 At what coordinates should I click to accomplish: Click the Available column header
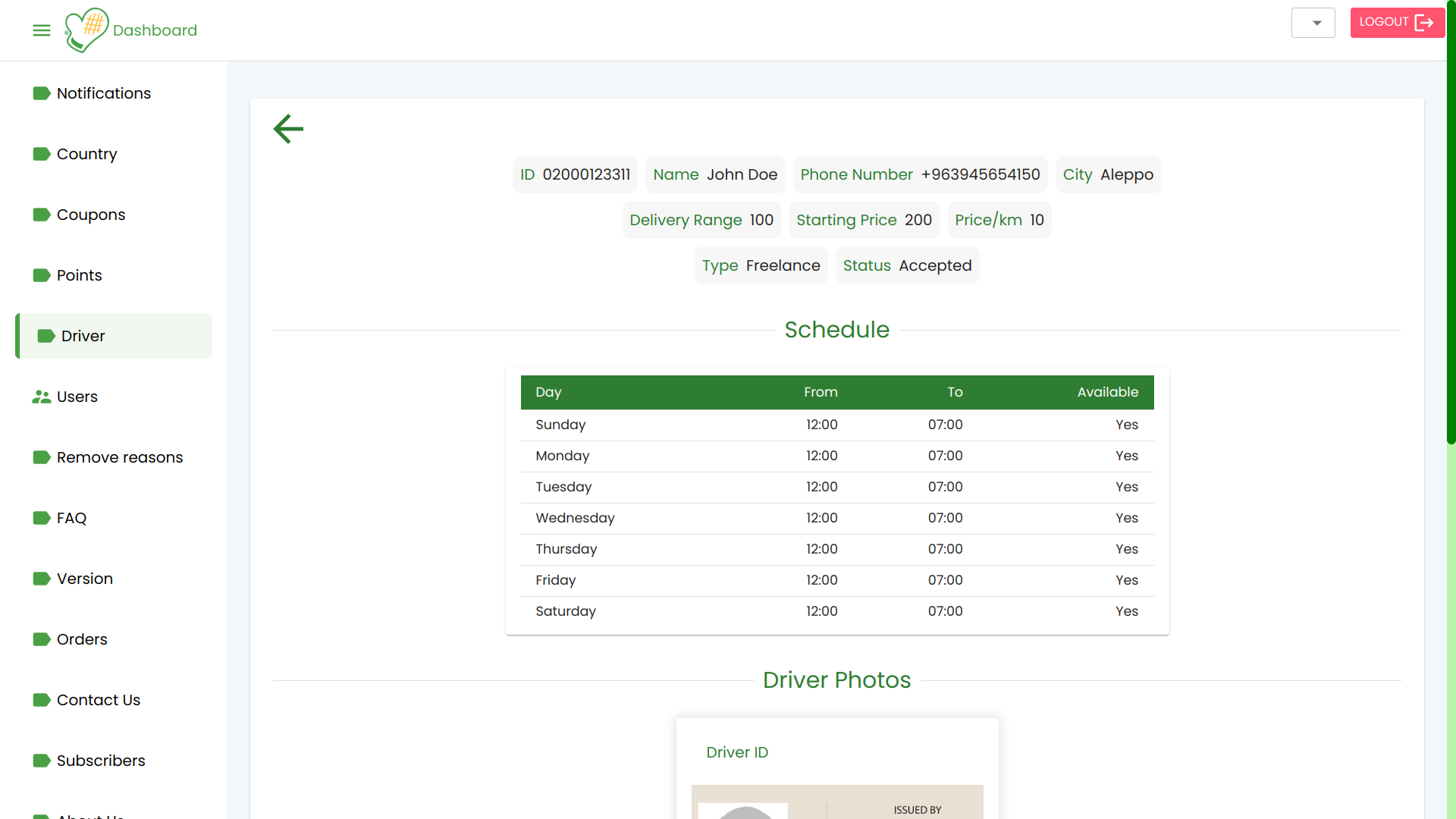pos(1108,392)
